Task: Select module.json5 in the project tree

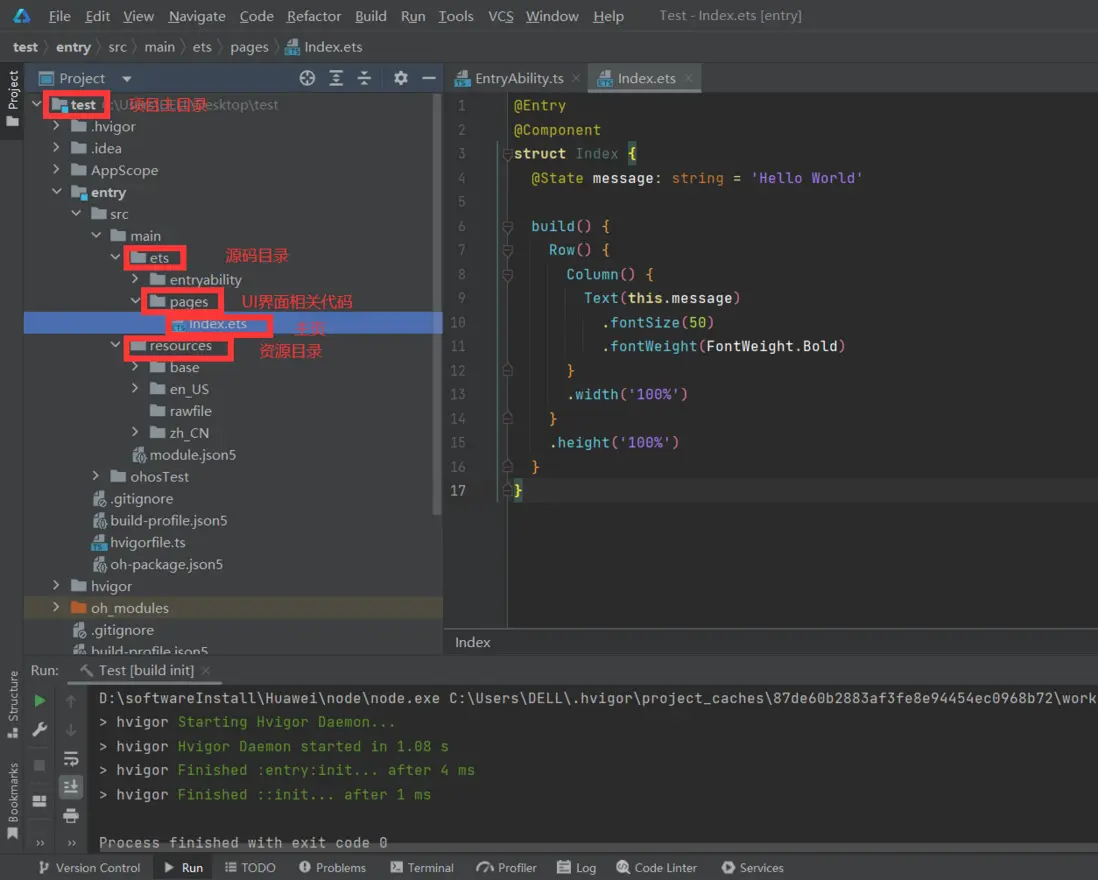Action: (192, 455)
